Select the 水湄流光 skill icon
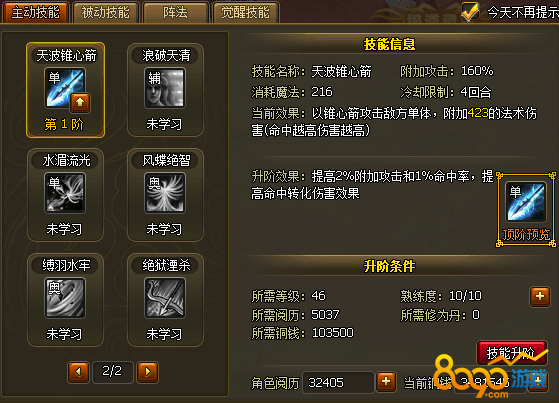 [65, 193]
